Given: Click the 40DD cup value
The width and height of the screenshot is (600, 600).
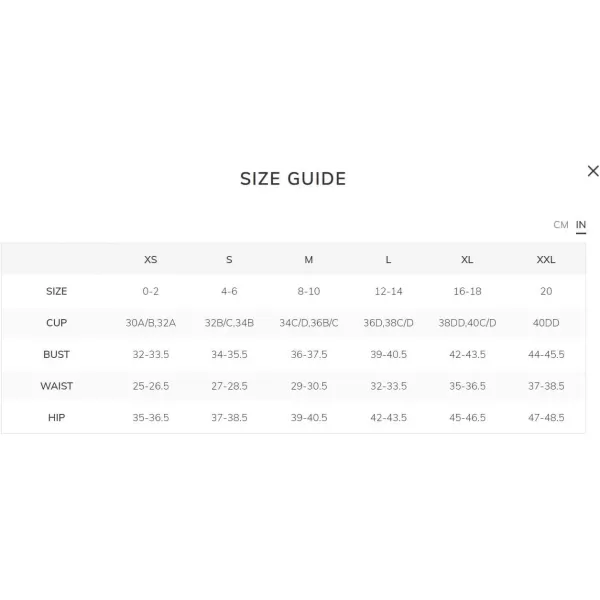Looking at the screenshot, I should pos(546,323).
